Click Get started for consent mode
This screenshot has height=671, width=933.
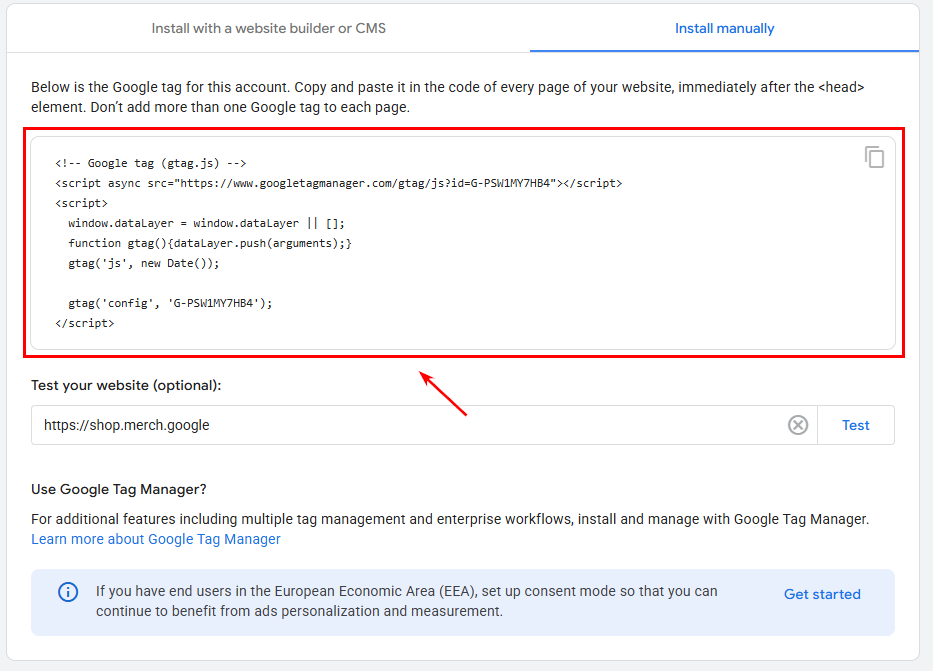click(x=822, y=594)
